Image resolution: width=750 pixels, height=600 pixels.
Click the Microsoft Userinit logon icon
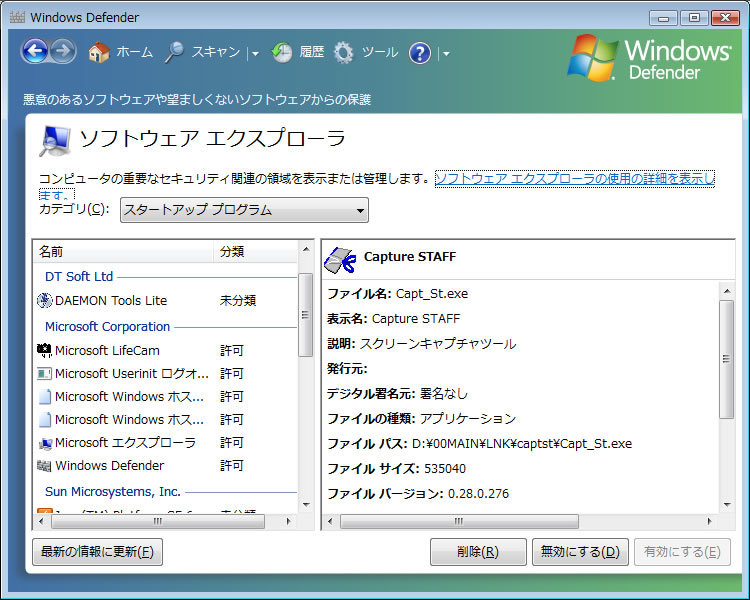44,374
